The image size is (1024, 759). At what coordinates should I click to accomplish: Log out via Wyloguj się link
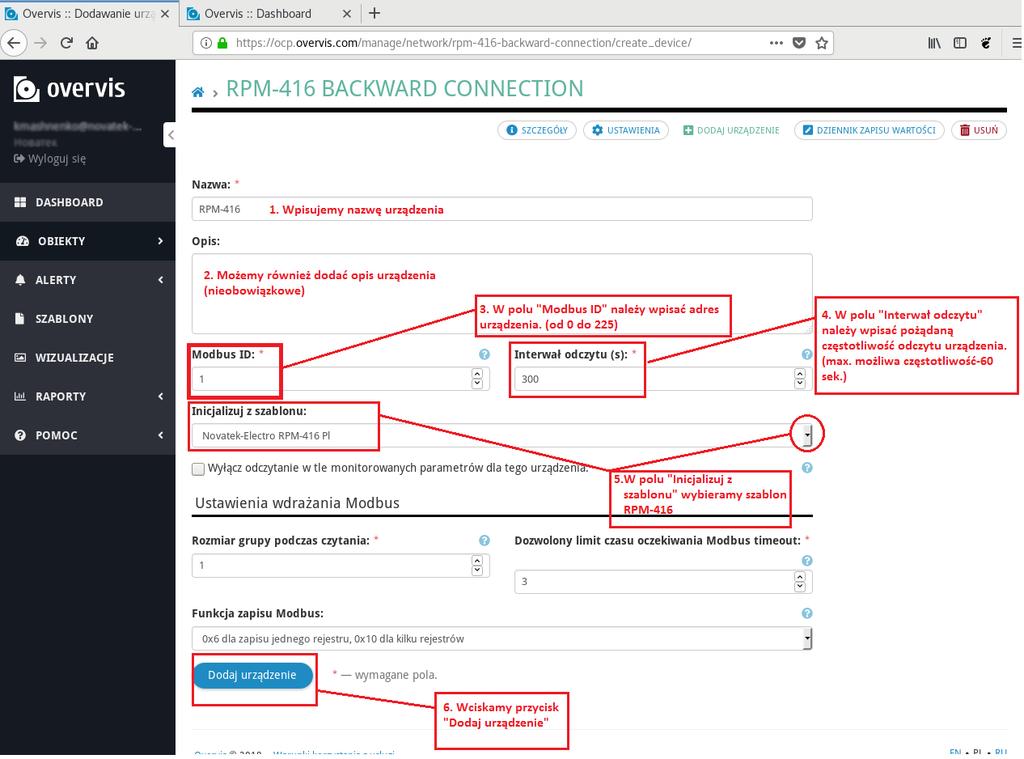(x=50, y=159)
